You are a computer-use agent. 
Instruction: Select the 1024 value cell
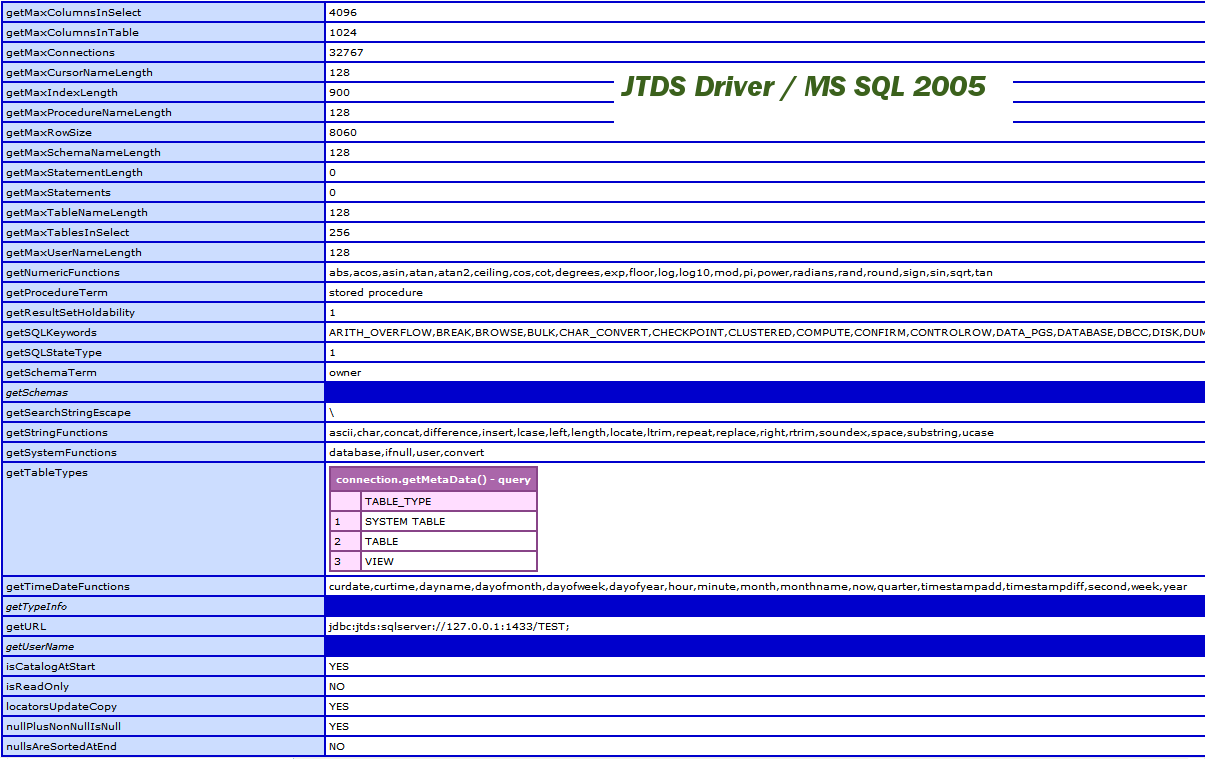coord(342,33)
